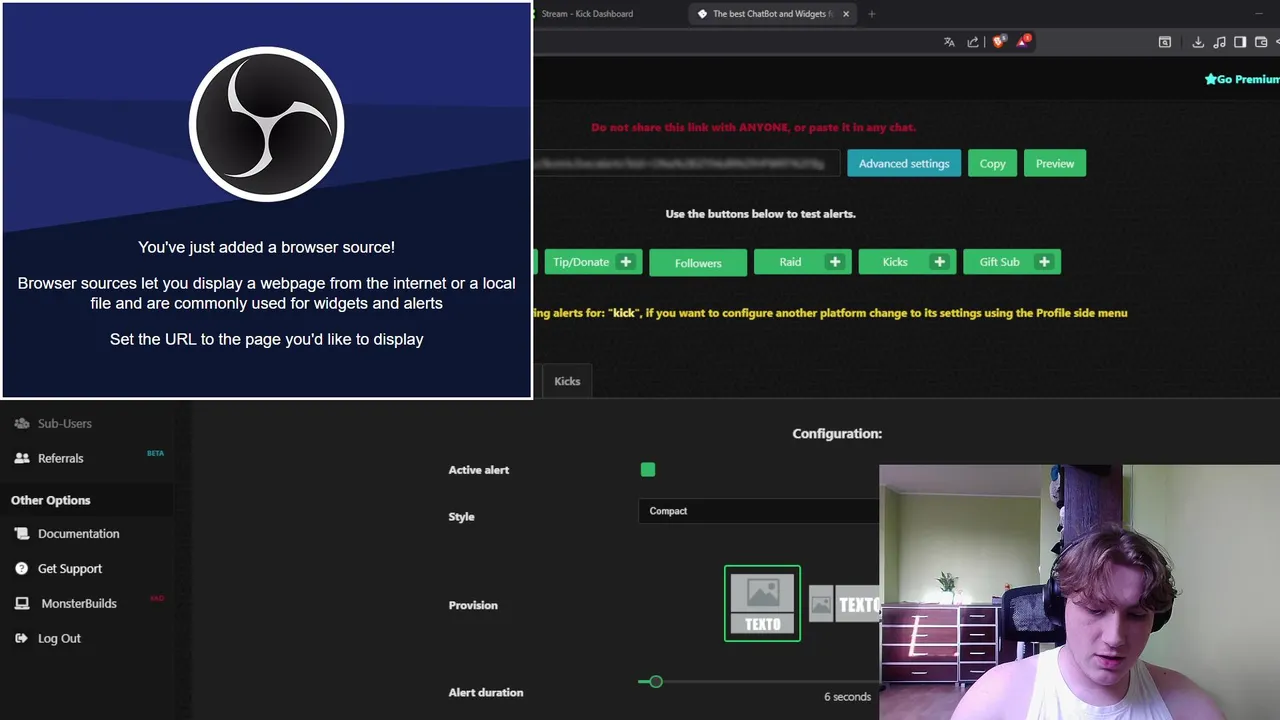Click the '6 seconds' duration value
This screenshot has height=720, width=1280.
tap(847, 697)
